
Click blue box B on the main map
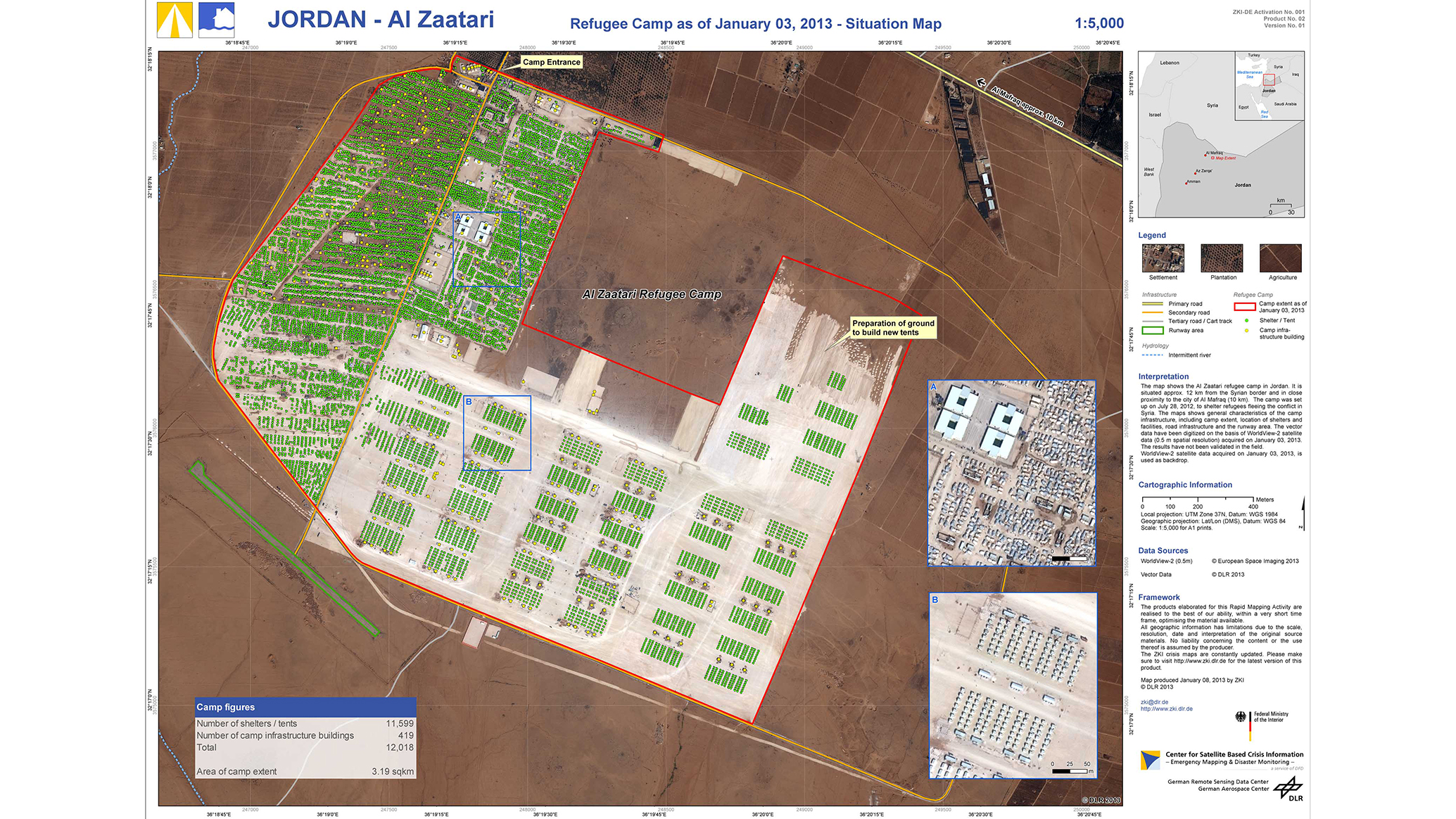[497, 433]
